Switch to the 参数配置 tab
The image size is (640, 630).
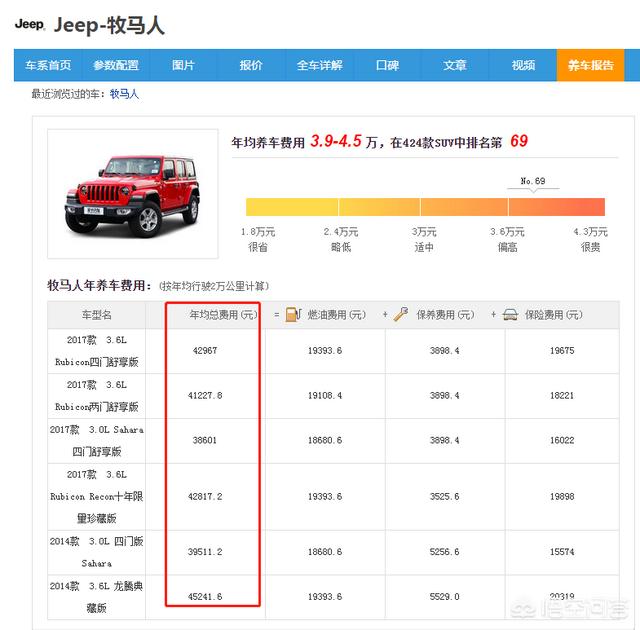[116, 65]
